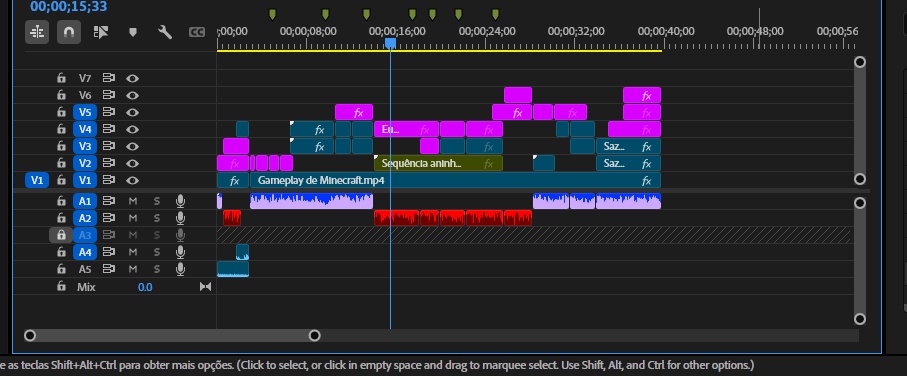The width and height of the screenshot is (907, 376).
Task: Click the Mix track output icon
Action: point(205,286)
